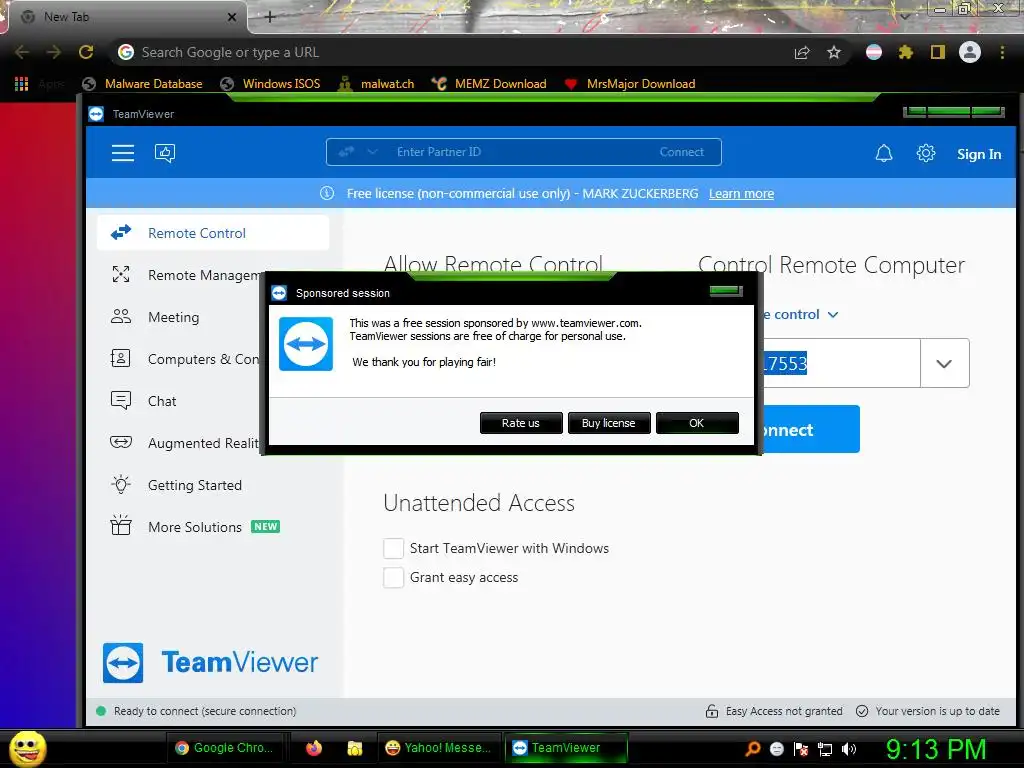Switch to the New Tab in Chrome
Viewport: 1024px width, 768px height.
(x=124, y=17)
